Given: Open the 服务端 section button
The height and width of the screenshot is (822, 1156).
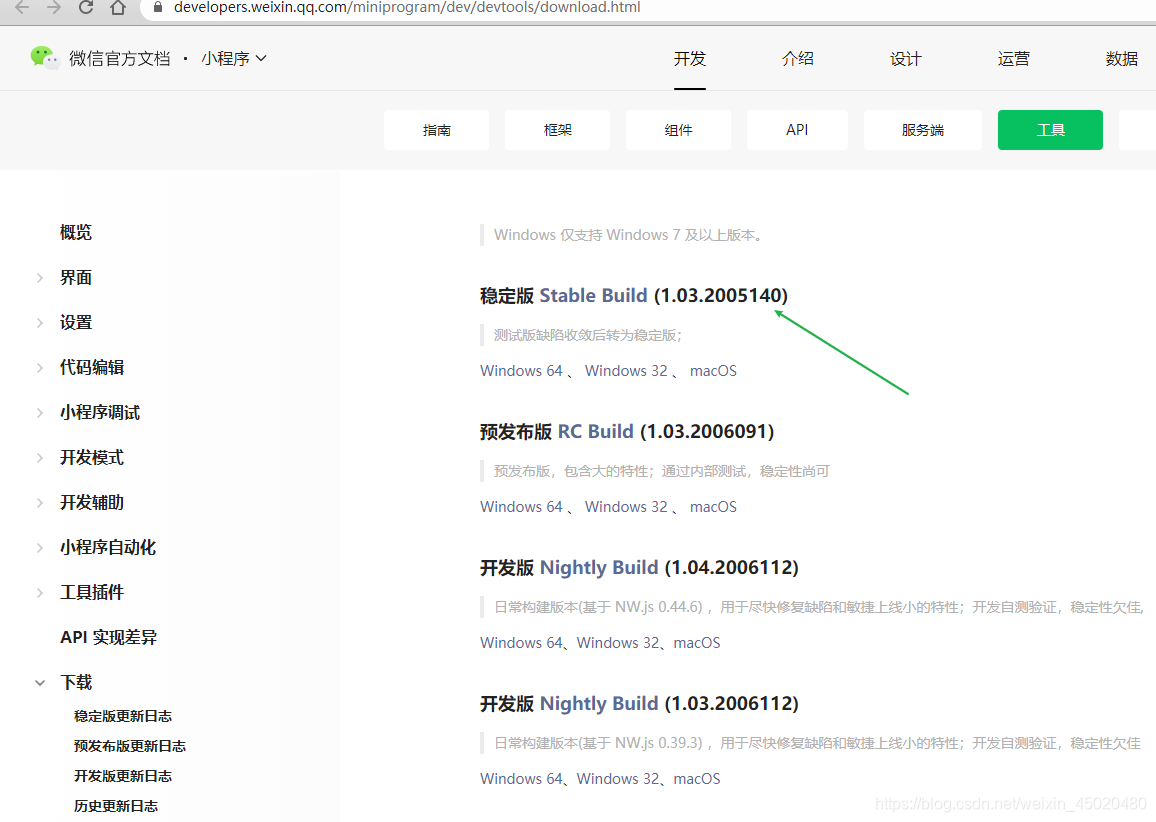Looking at the screenshot, I should coord(922,130).
